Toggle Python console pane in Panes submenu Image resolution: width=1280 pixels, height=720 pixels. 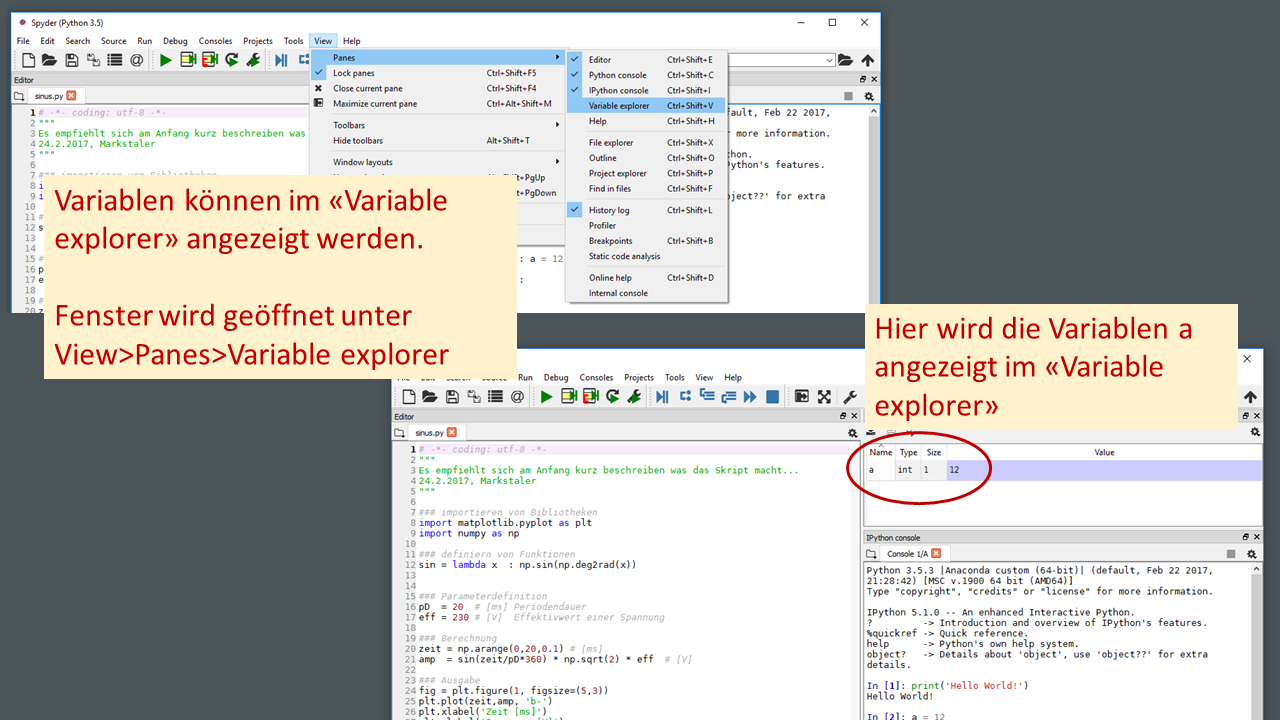pos(646,75)
